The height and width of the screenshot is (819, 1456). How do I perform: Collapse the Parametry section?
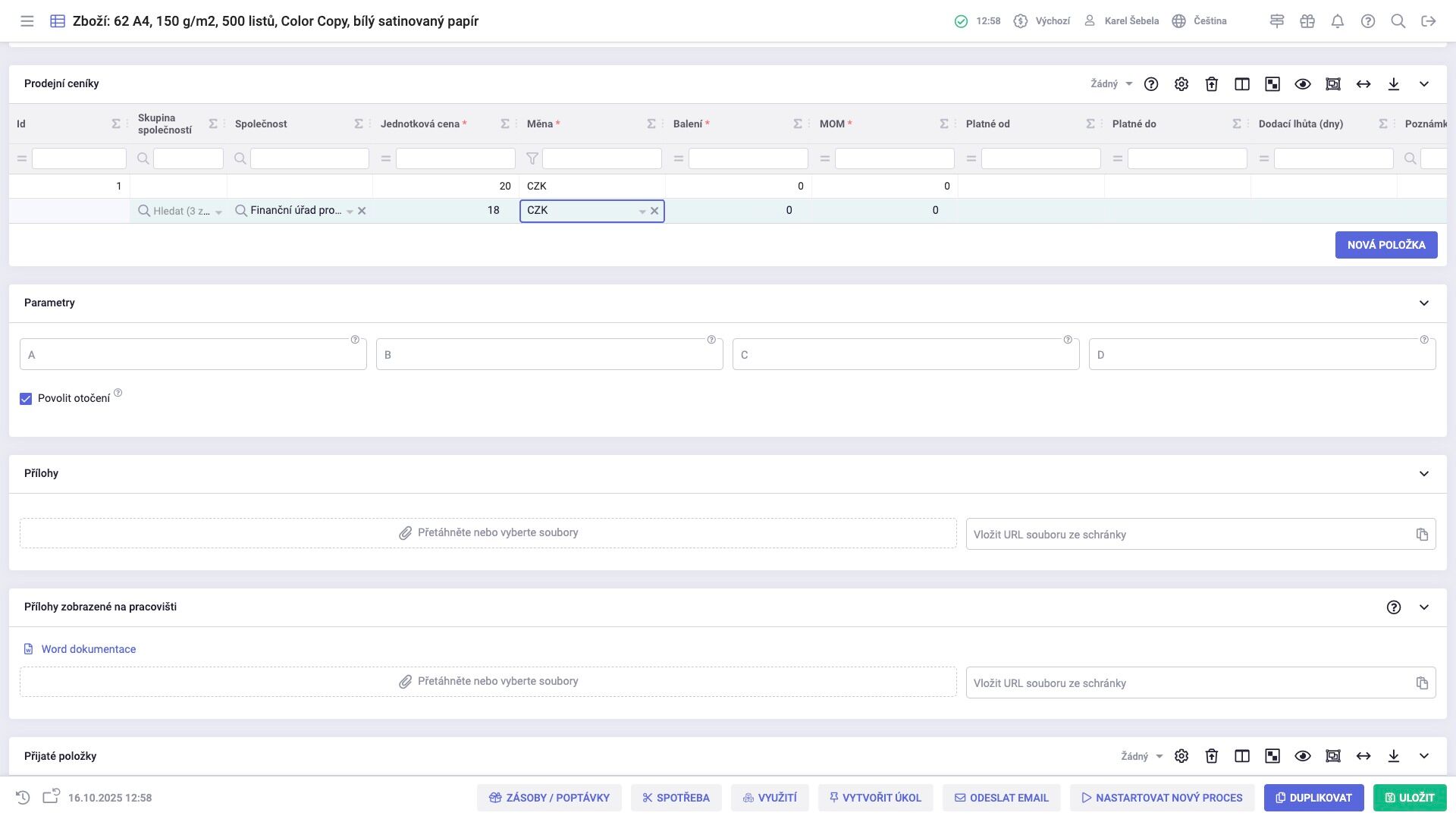pyautogui.click(x=1424, y=303)
